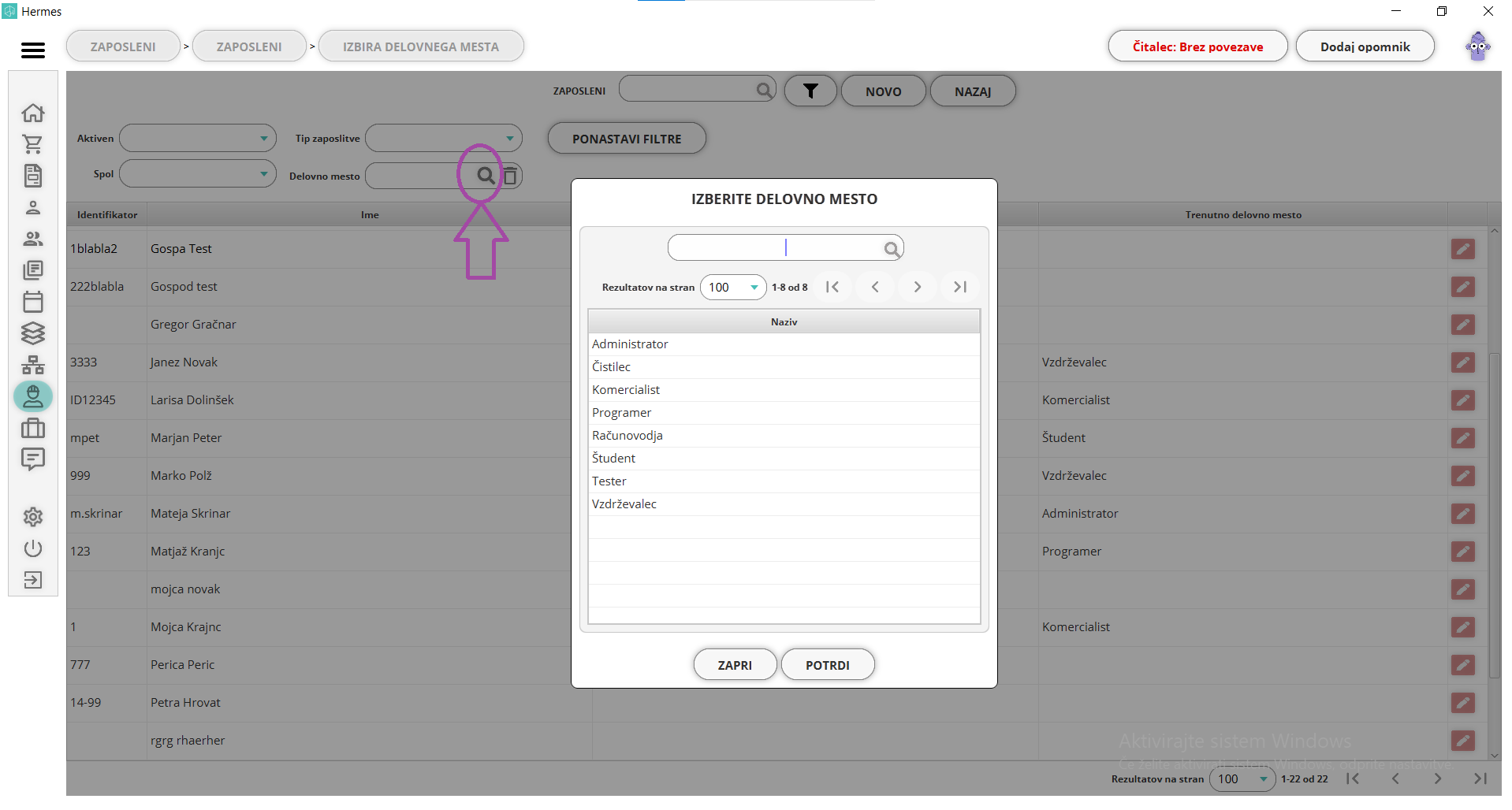This screenshot has height=810, width=1512.
Task: Open bottom Rezultatov na stran dropdown
Action: [x=1242, y=779]
